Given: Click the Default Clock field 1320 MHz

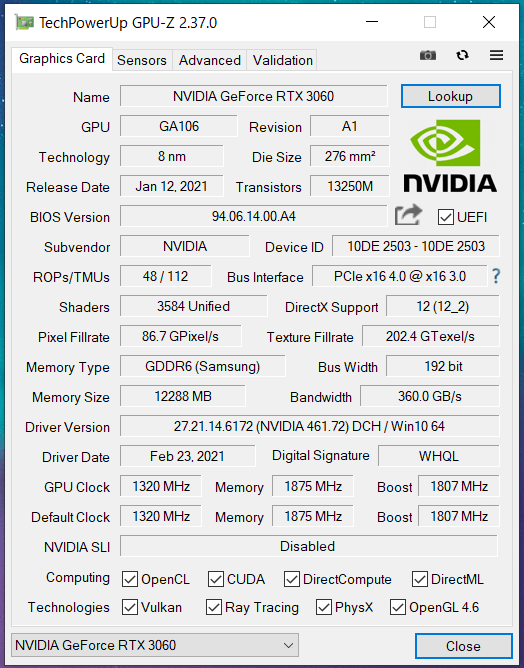Looking at the screenshot, I should click(161, 516).
